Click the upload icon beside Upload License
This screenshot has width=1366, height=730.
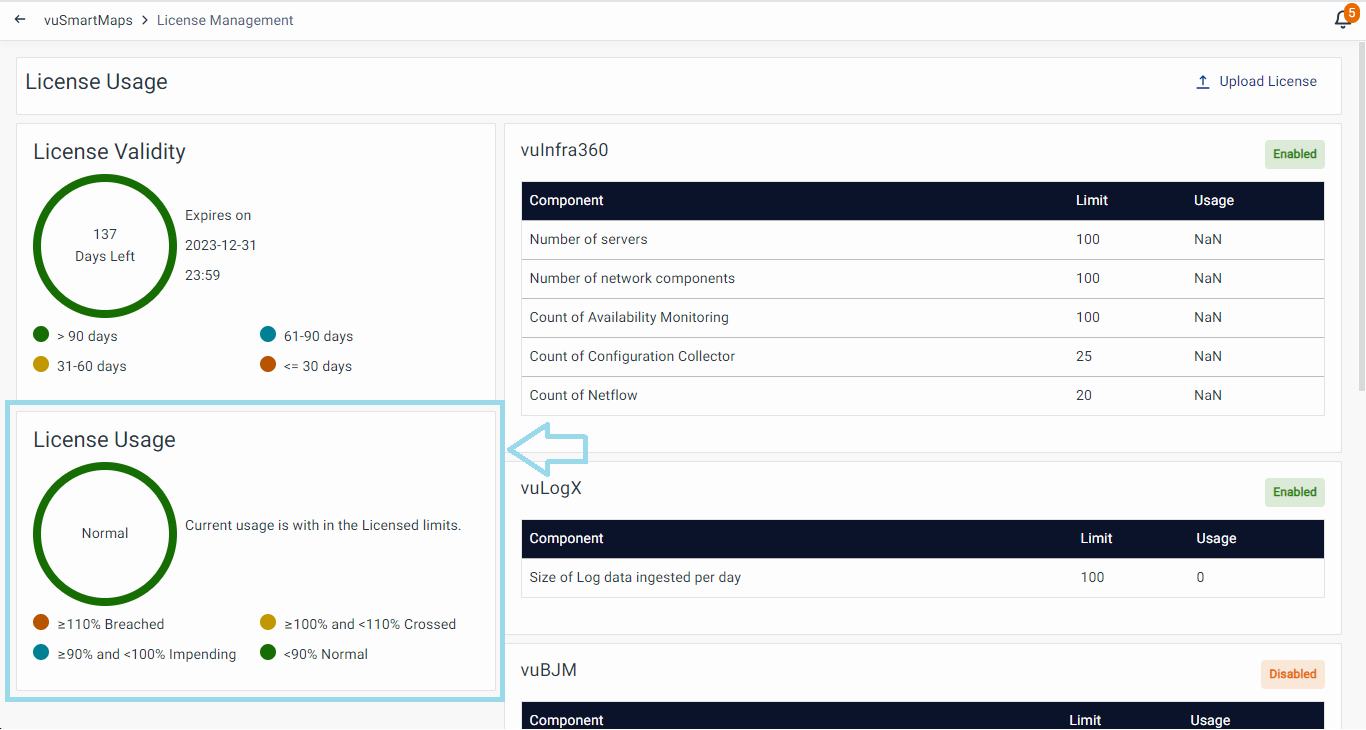1203,82
